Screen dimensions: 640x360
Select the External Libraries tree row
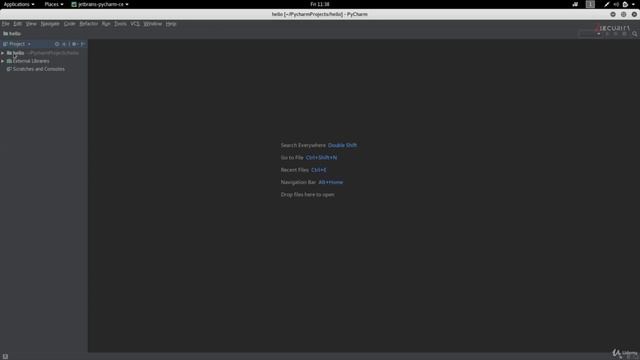pyautogui.click(x=44, y=61)
